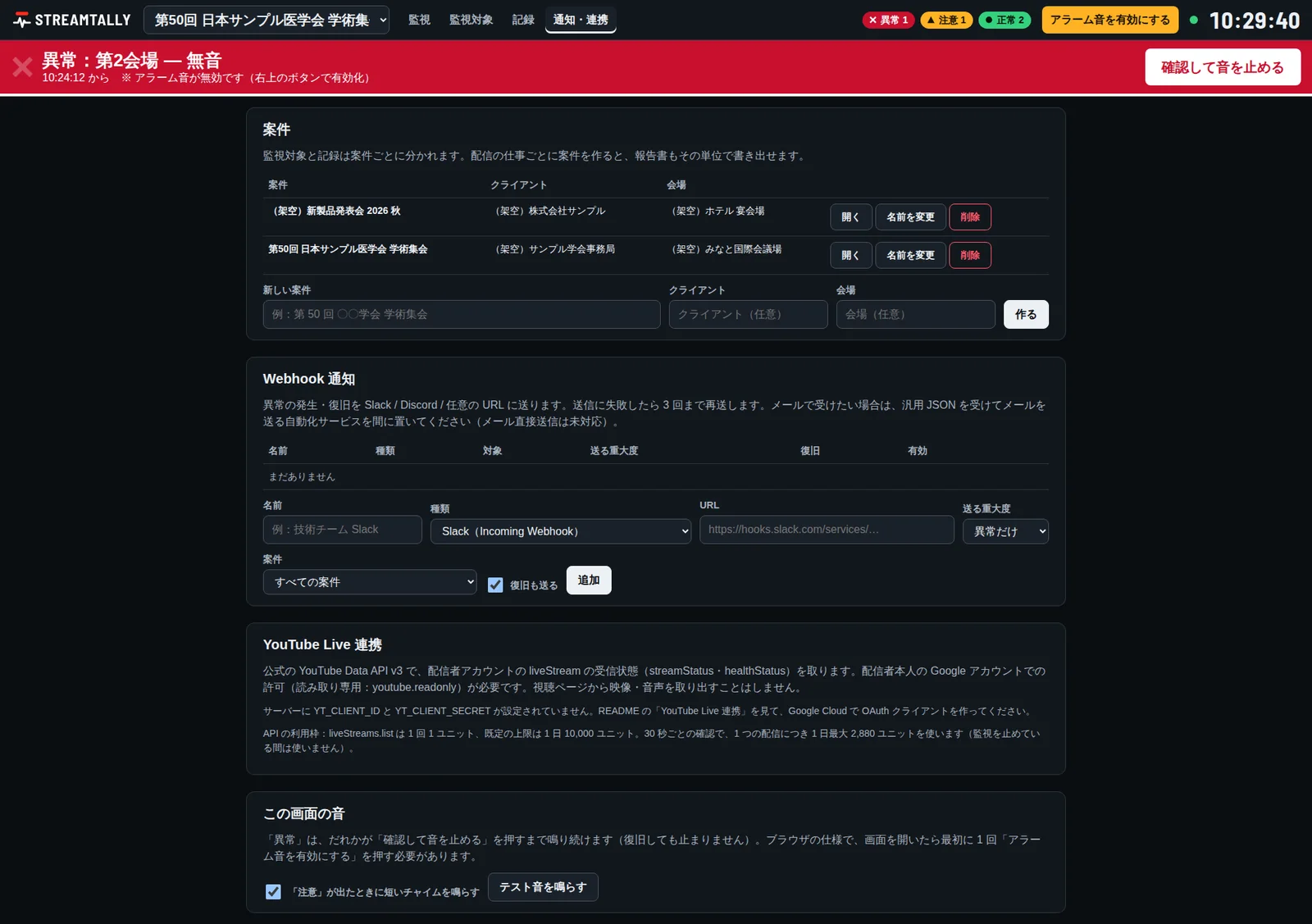The width and height of the screenshot is (1312, 924).
Task: Delete the 新製品発表会 2026 秋 project
Action: (970, 217)
